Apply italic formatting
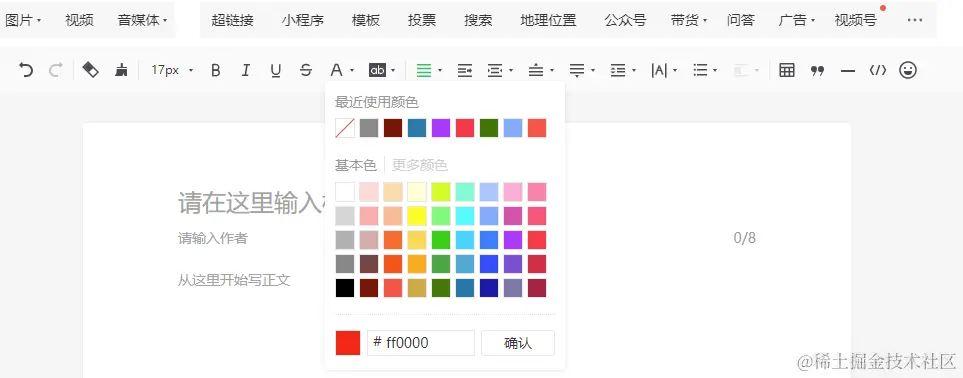 (246, 70)
